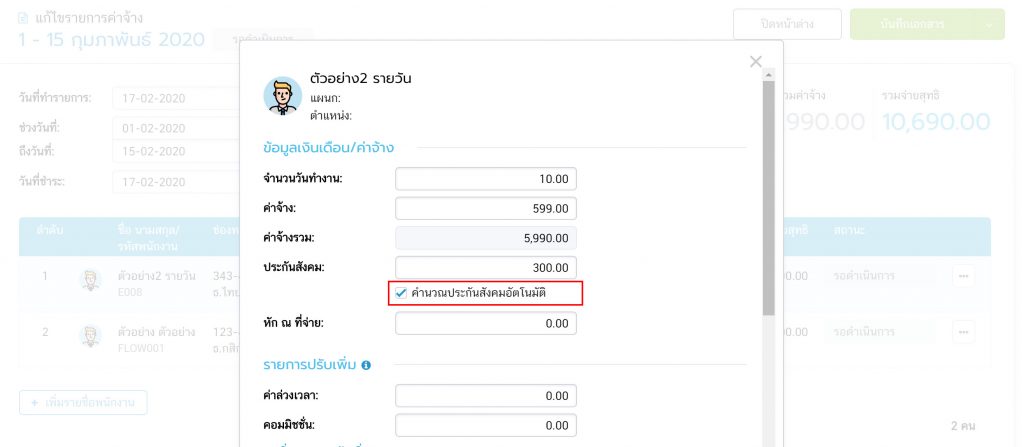Uncheck automatic social security calculation checkbox

401,293
